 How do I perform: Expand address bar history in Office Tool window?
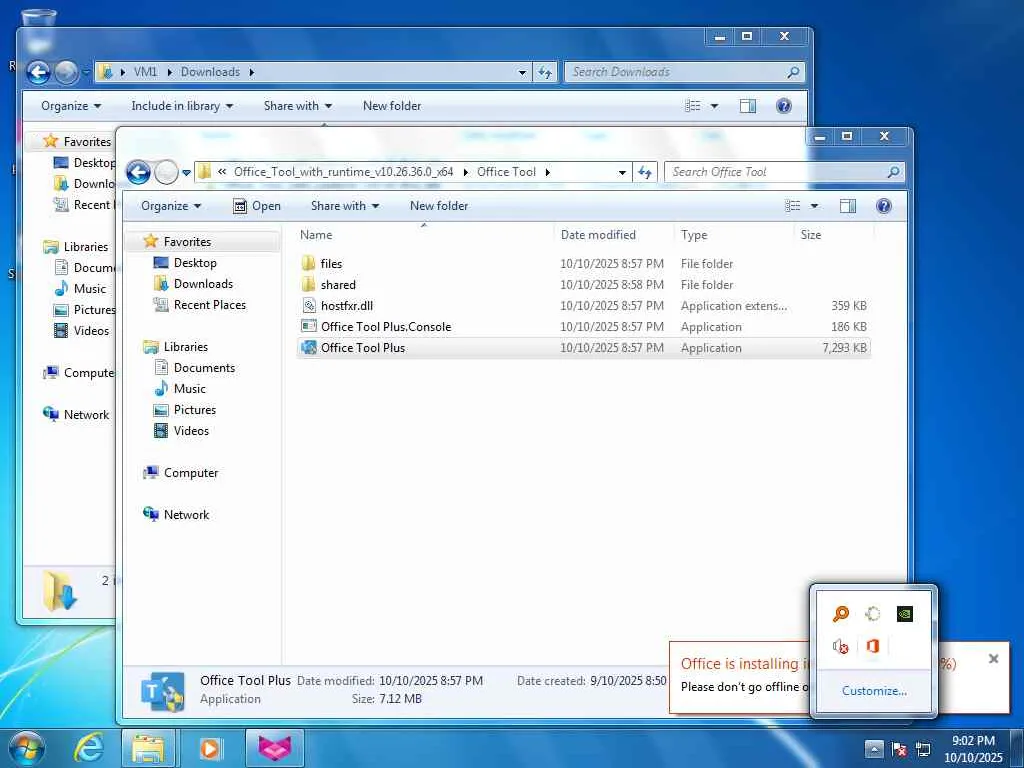622,172
